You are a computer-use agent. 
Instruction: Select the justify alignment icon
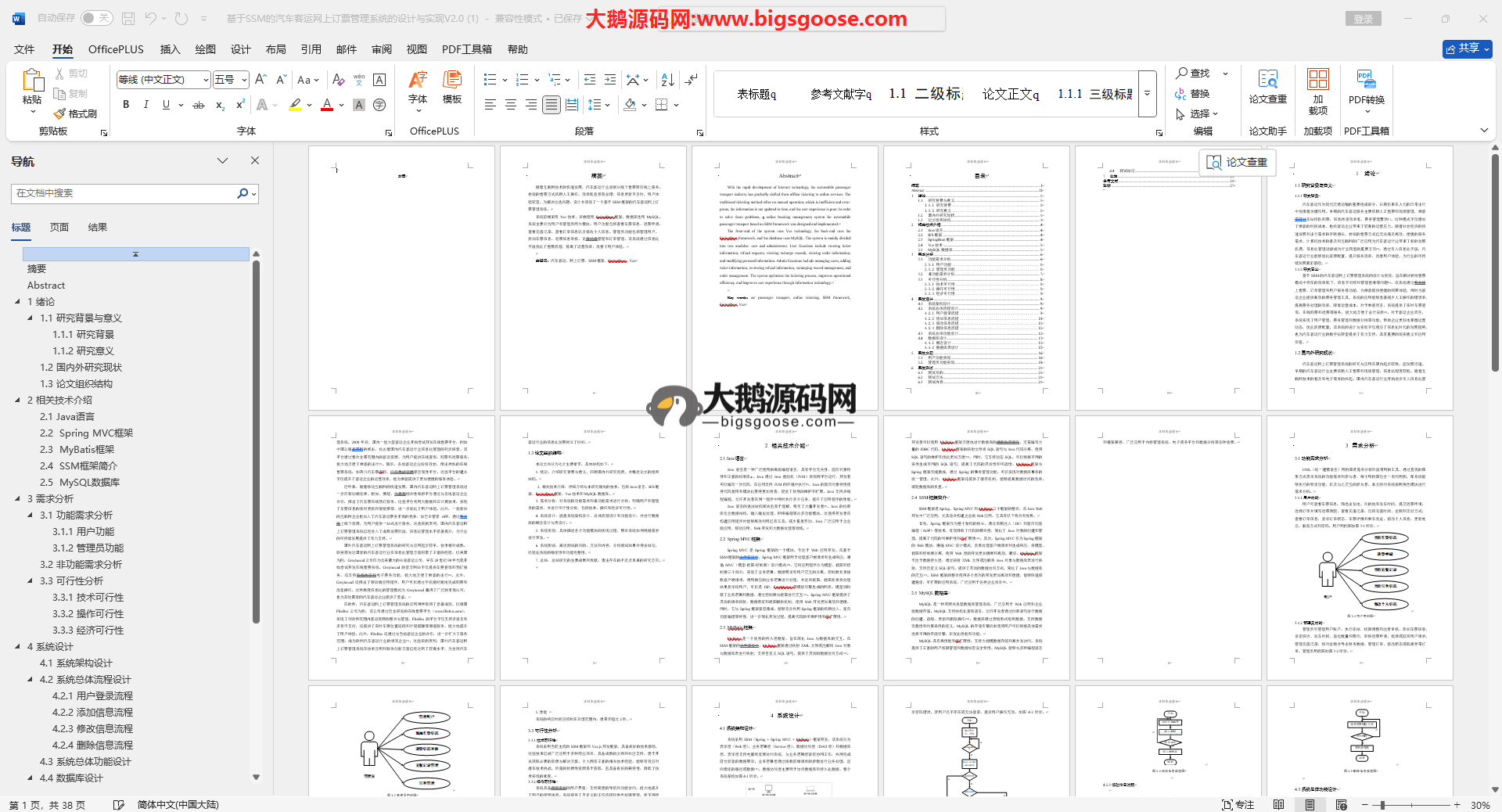552,105
